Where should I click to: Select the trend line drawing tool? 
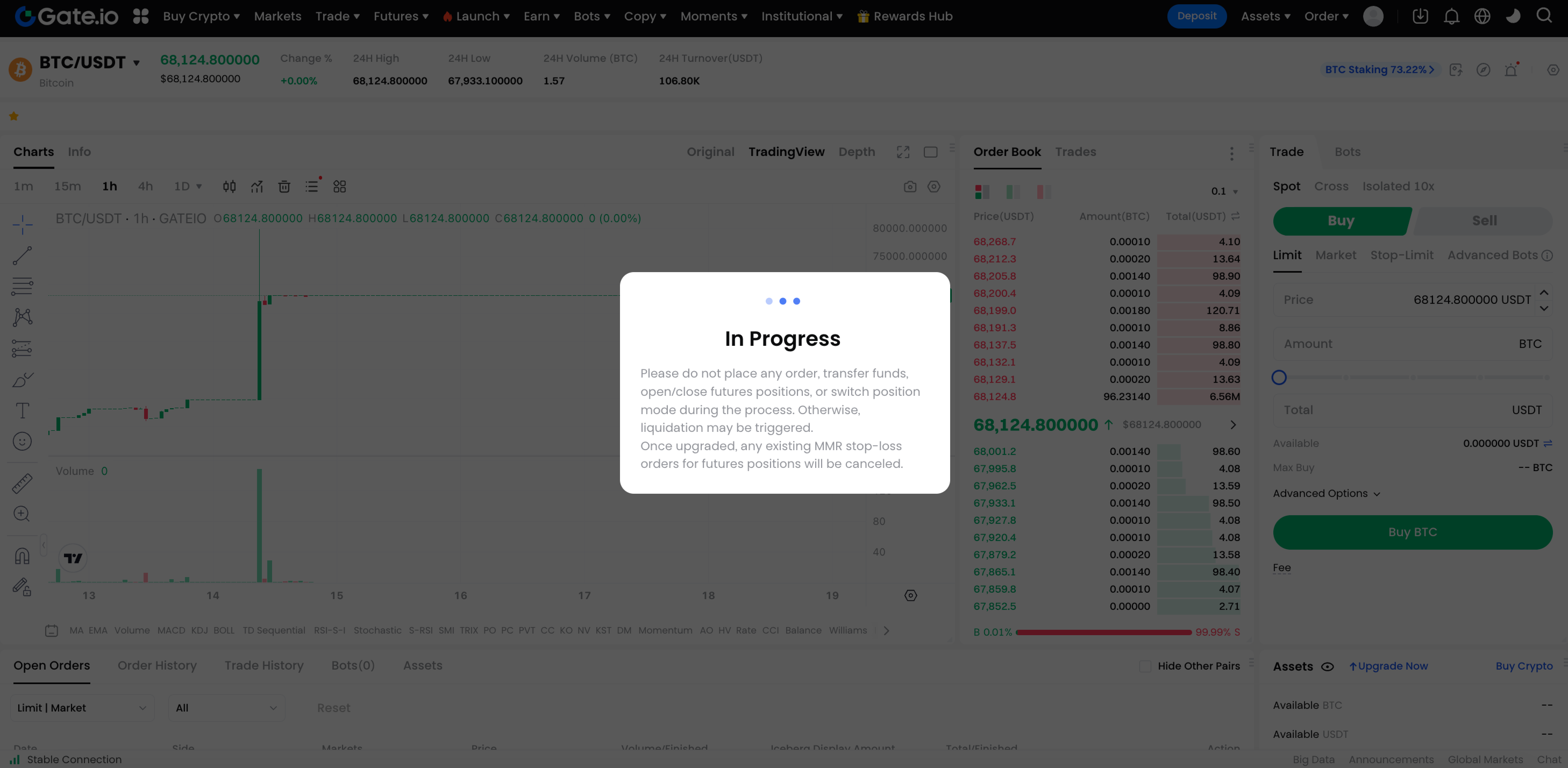point(22,255)
